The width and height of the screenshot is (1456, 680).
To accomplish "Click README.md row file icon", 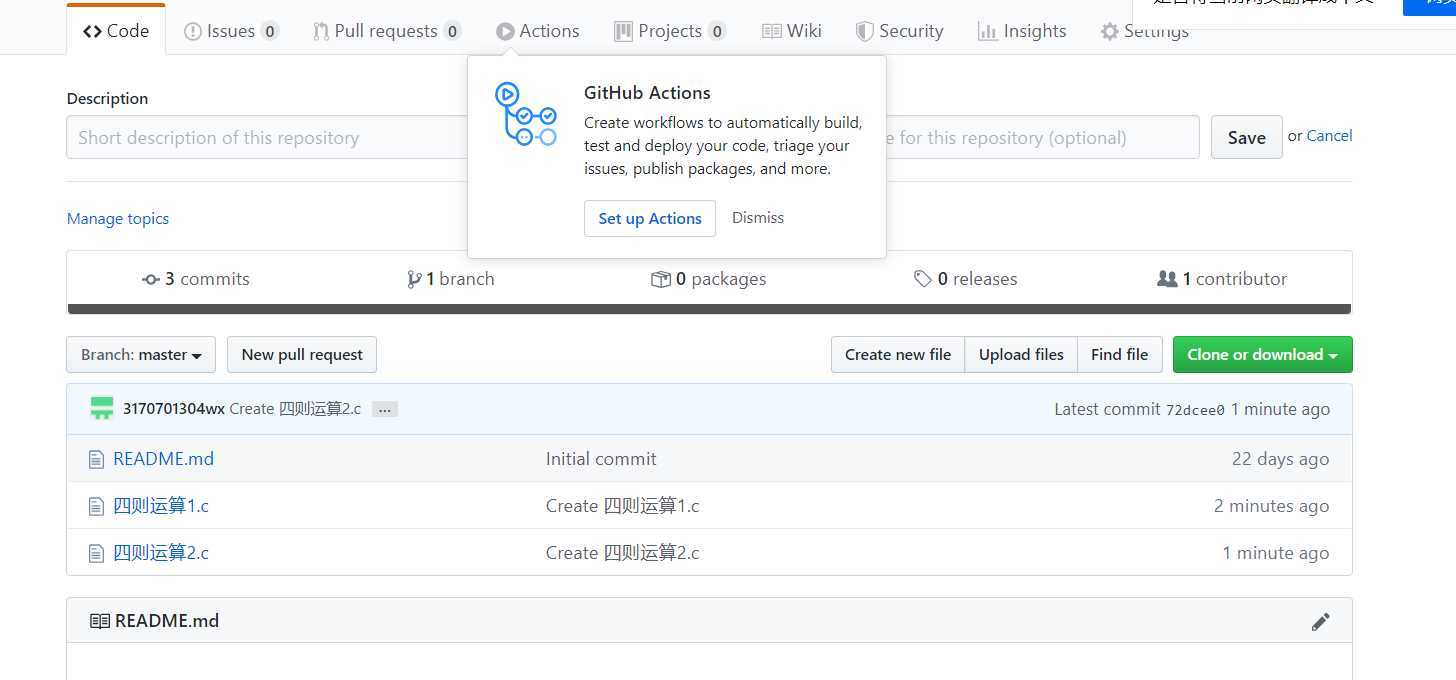I will click(96, 460).
